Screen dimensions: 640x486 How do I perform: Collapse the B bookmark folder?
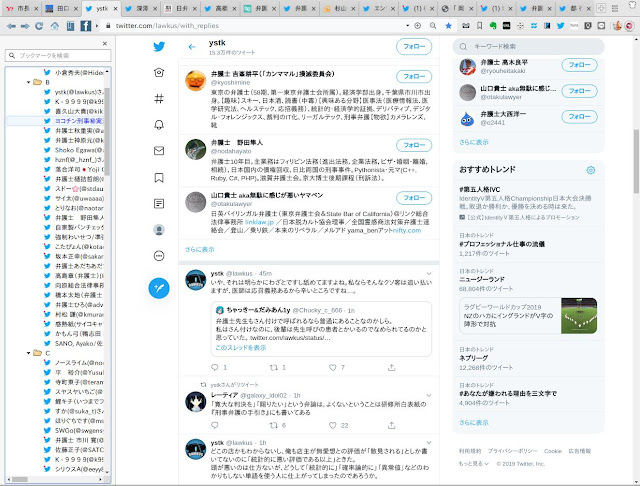coord(28,82)
